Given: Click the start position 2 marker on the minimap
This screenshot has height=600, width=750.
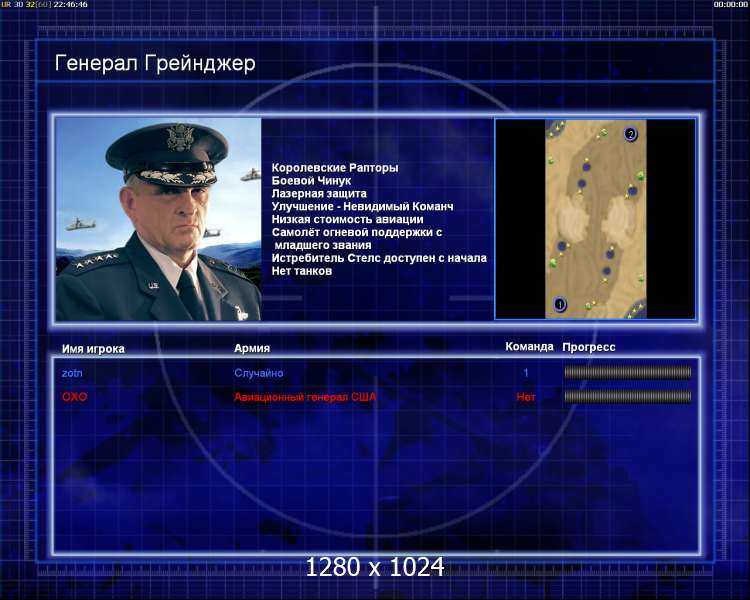Looking at the screenshot, I should (x=630, y=134).
